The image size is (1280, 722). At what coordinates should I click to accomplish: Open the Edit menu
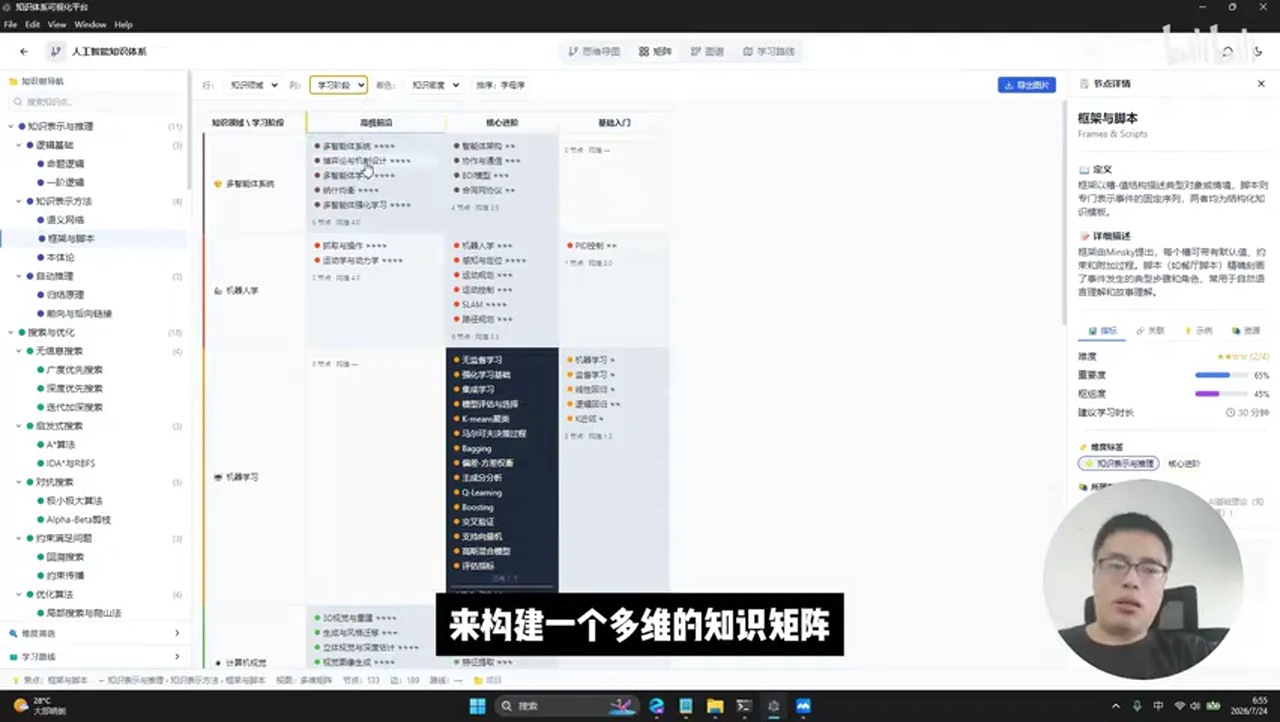point(33,24)
